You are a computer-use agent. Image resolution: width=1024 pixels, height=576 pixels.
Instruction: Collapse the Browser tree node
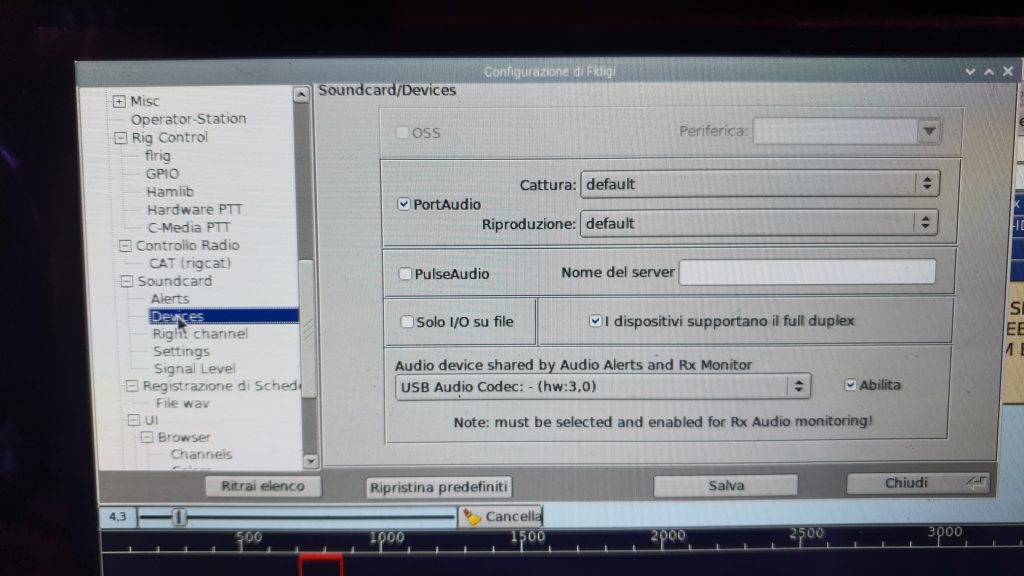(147, 437)
